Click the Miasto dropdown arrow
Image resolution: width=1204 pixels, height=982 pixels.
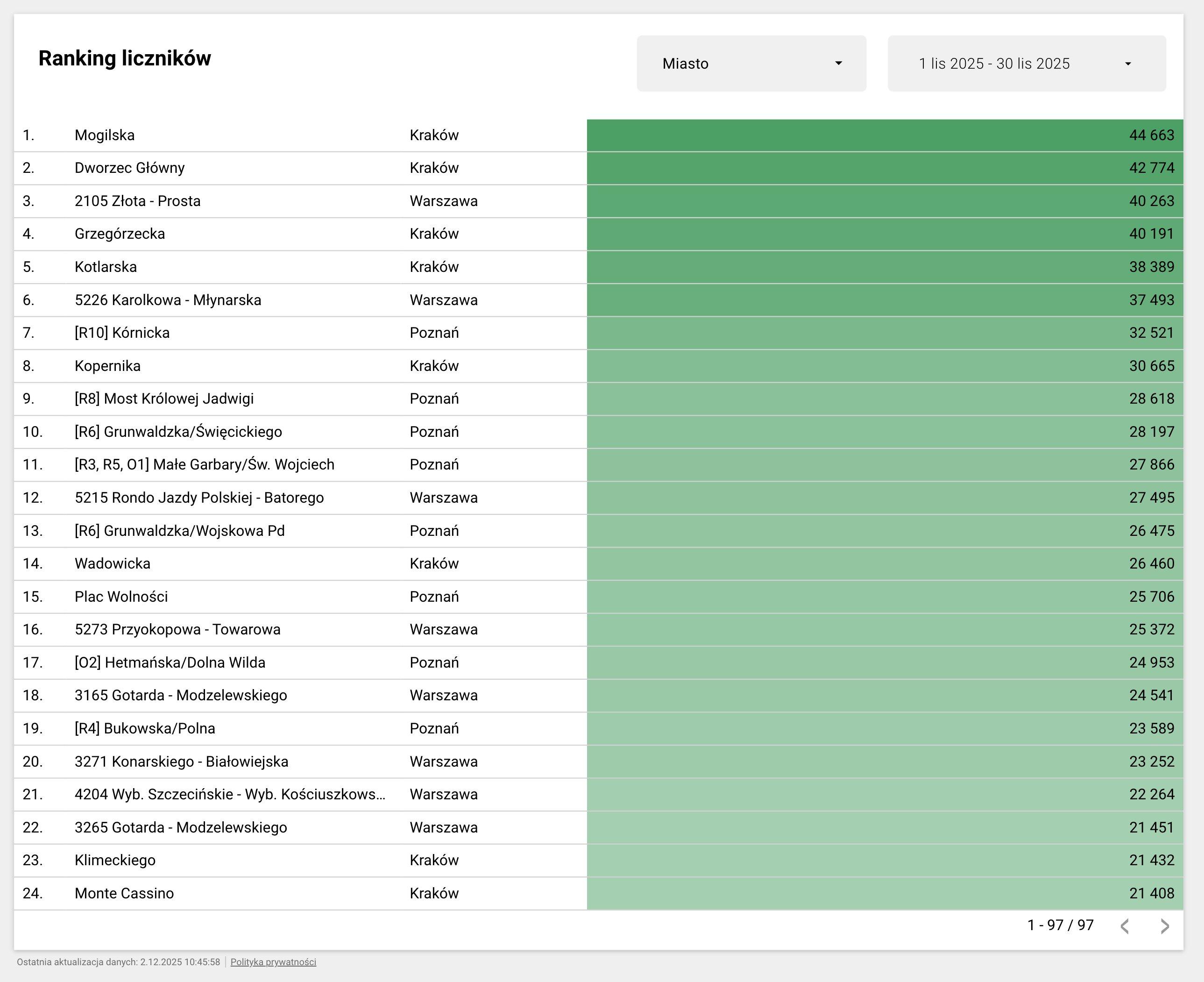pyautogui.click(x=839, y=64)
